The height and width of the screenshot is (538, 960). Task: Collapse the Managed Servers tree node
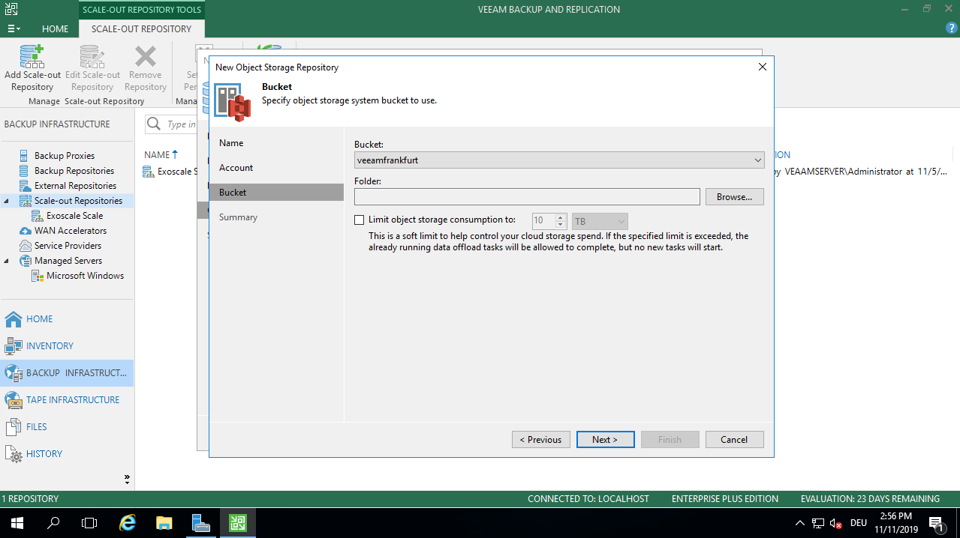[x=8, y=261]
